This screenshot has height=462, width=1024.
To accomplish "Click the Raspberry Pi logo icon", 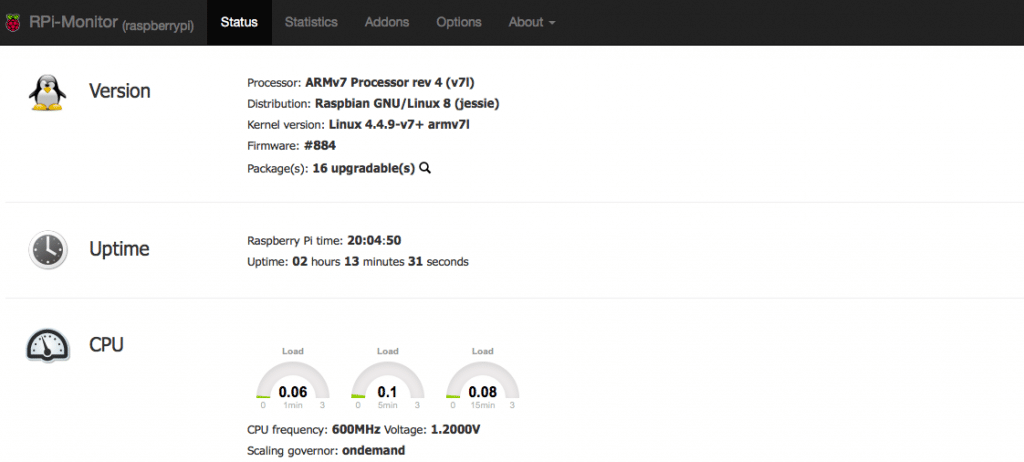I will 12,24.
